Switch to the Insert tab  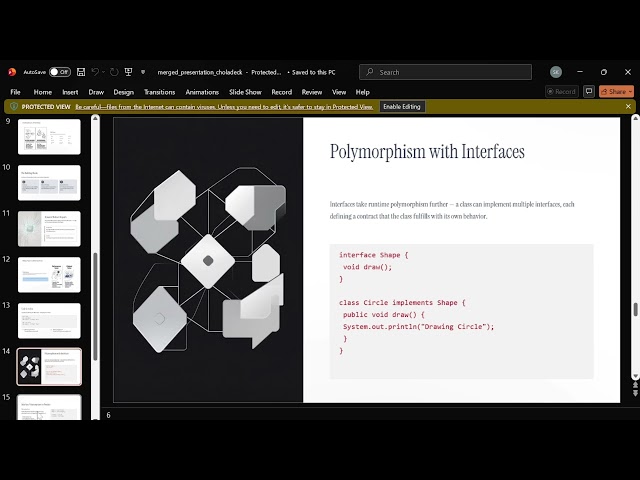tap(70, 92)
